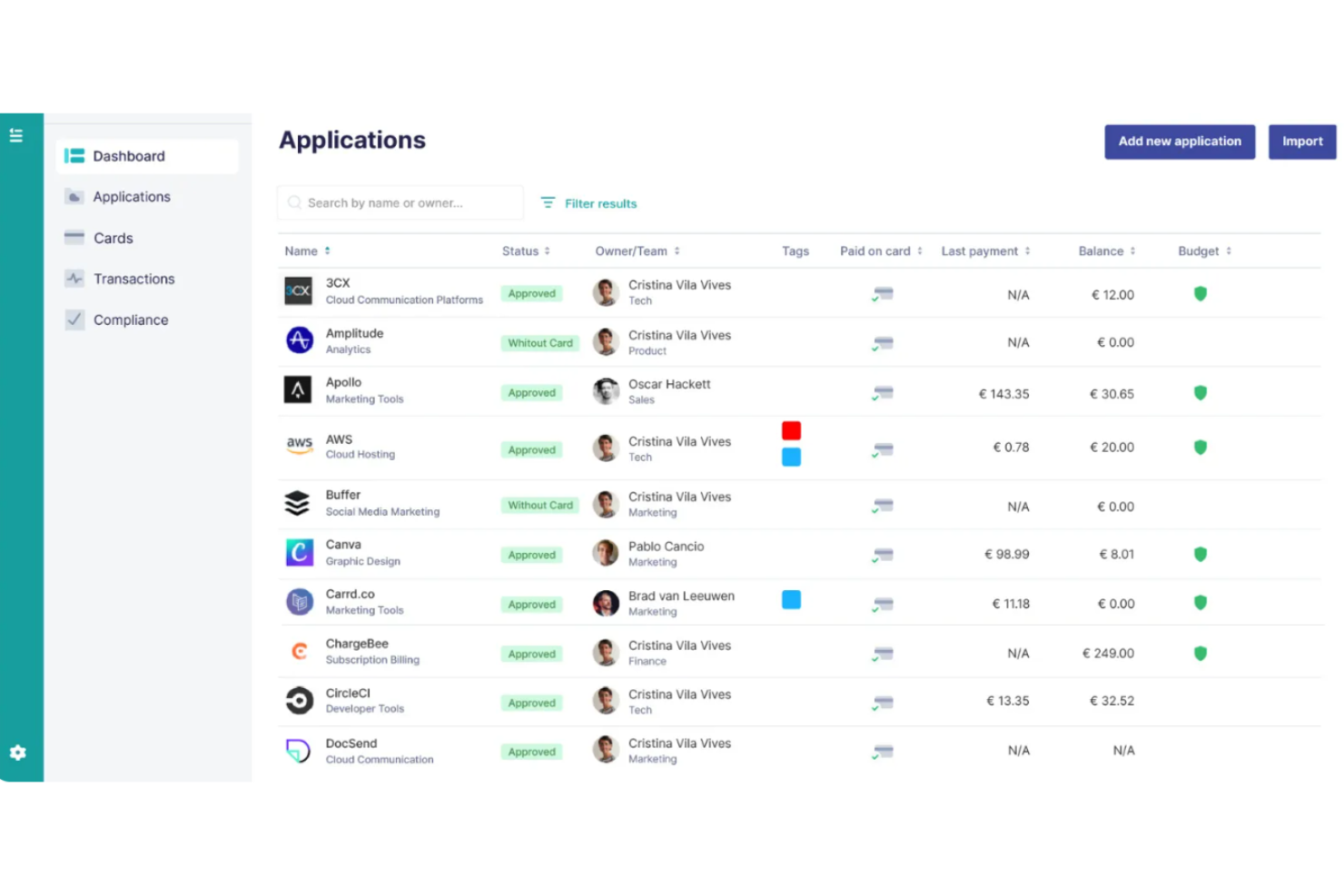Select the AWS application icon
The height and width of the screenshot is (896, 1344).
[299, 446]
